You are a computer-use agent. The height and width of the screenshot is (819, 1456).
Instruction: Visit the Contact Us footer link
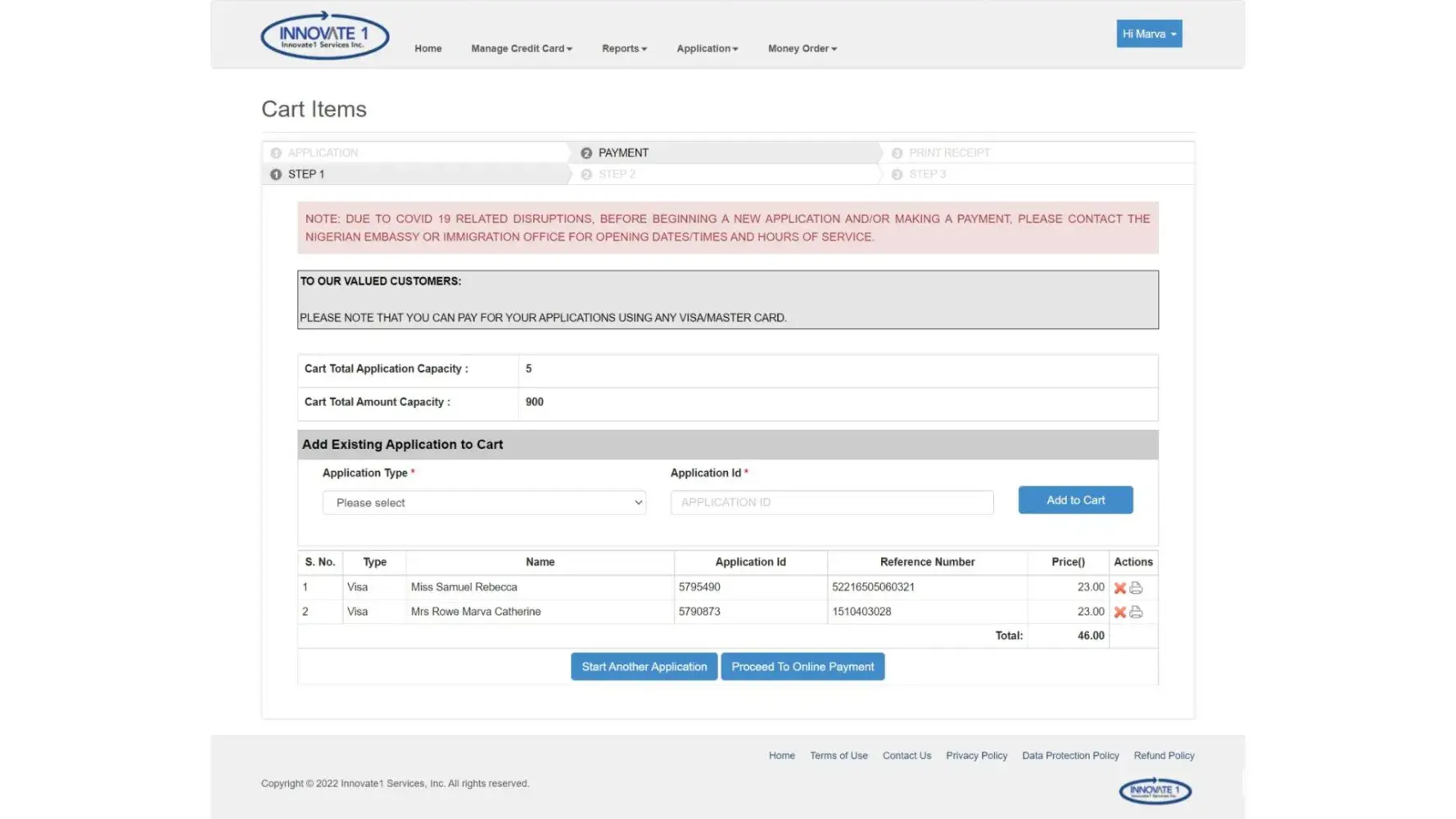click(x=907, y=756)
